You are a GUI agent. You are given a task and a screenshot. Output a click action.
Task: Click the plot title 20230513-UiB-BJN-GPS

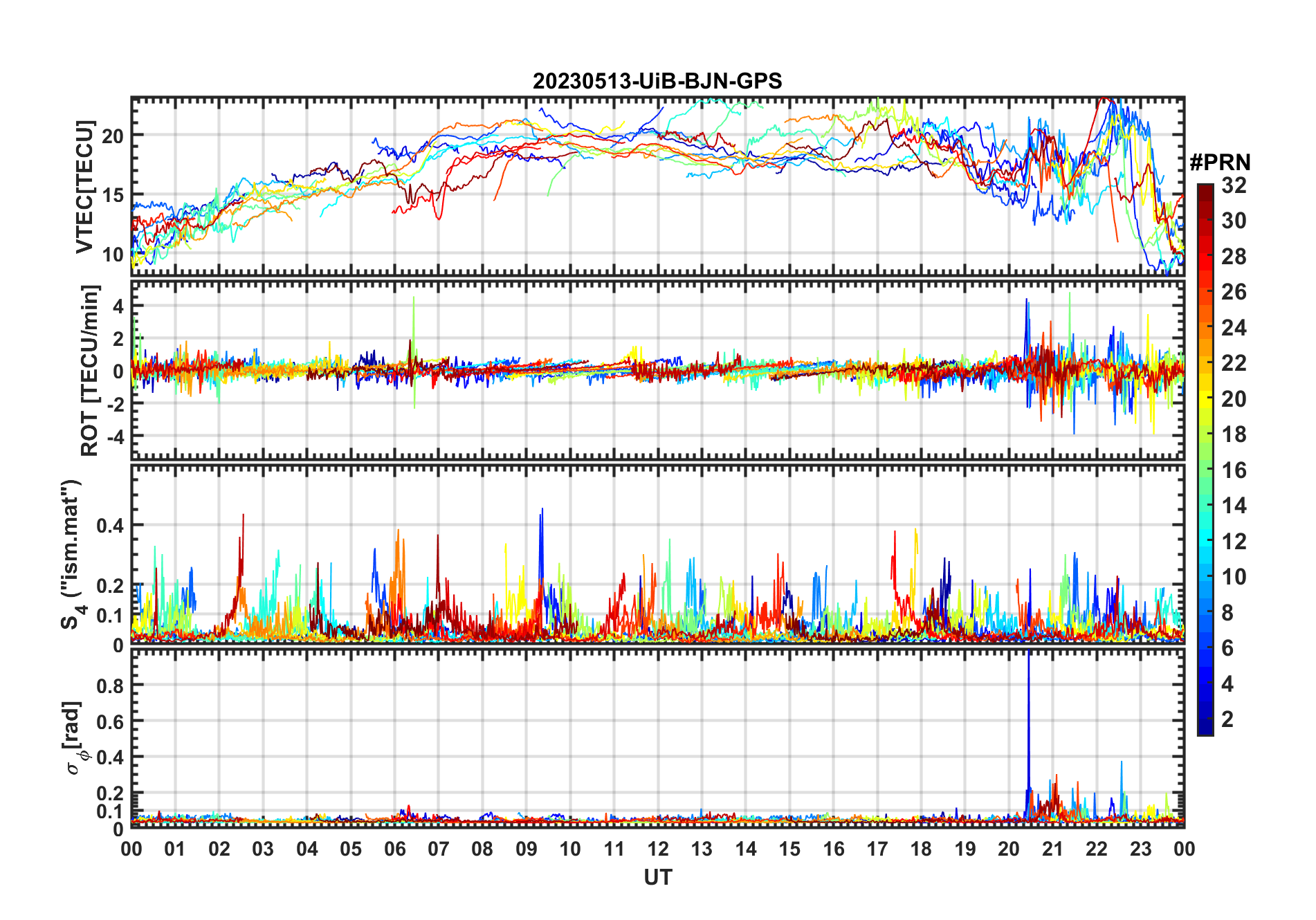[x=657, y=82]
